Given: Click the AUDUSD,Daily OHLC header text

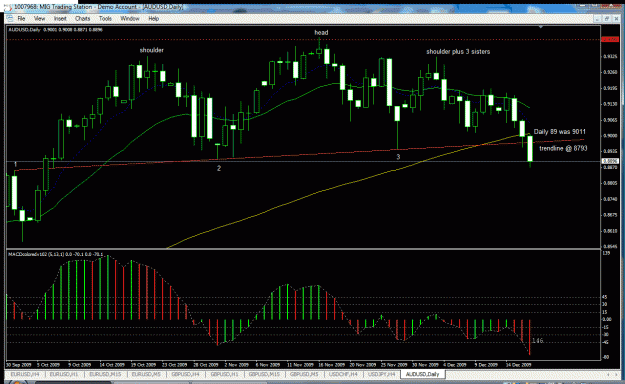Looking at the screenshot, I should (x=55, y=30).
